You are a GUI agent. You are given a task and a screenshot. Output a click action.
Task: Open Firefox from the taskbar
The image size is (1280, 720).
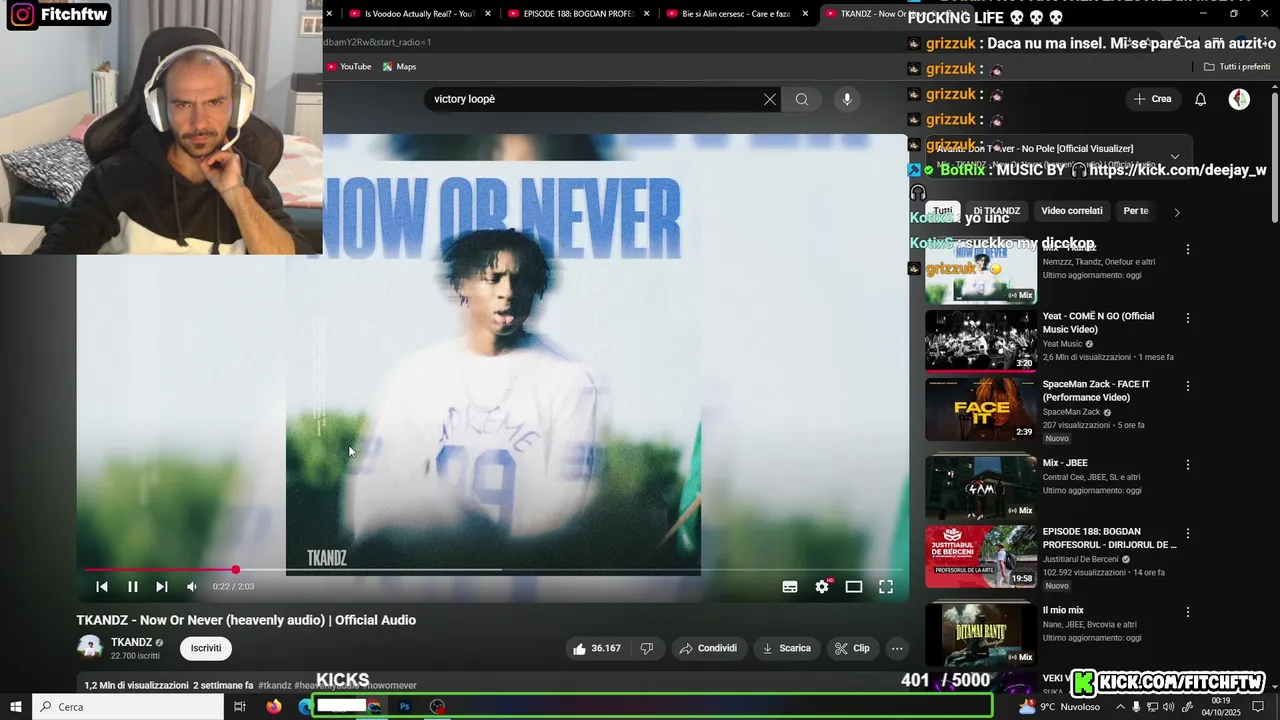pos(273,707)
